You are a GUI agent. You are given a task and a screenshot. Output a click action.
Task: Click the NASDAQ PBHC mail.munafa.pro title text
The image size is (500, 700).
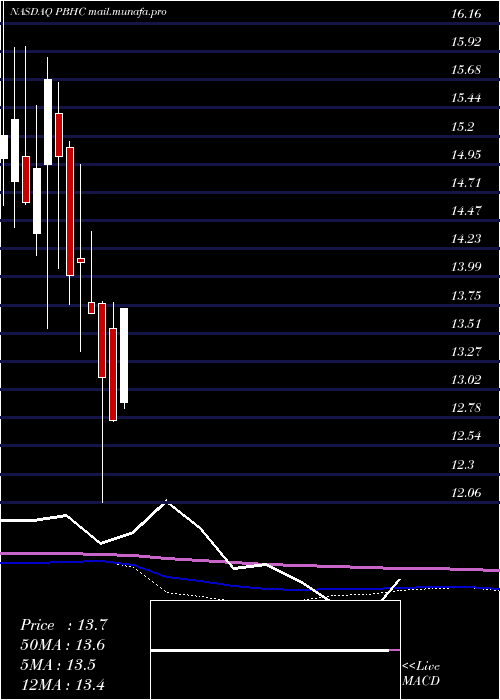point(88,12)
